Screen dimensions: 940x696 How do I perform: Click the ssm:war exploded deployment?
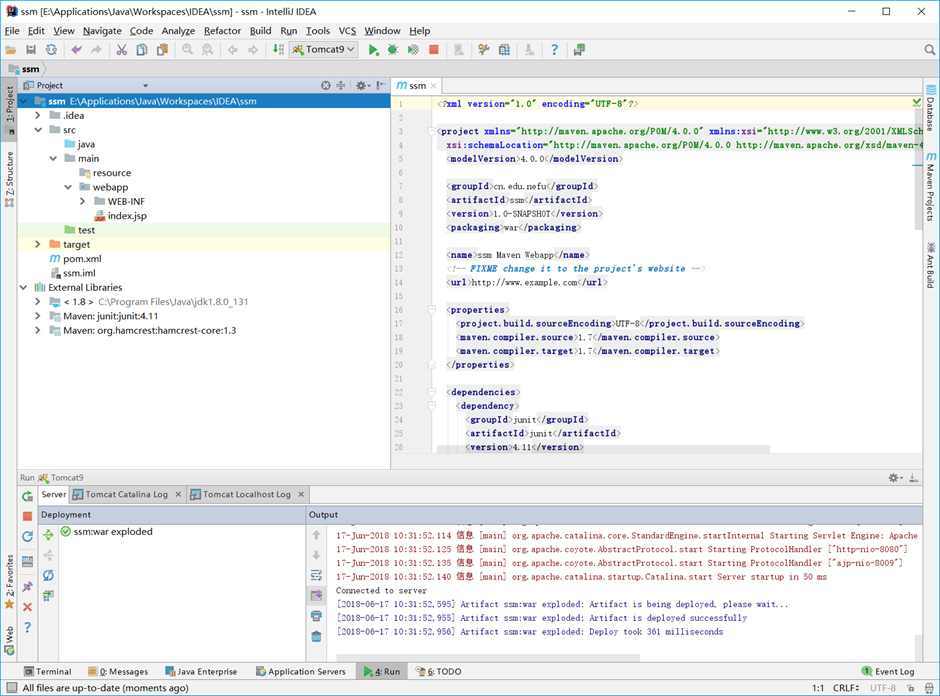113,532
